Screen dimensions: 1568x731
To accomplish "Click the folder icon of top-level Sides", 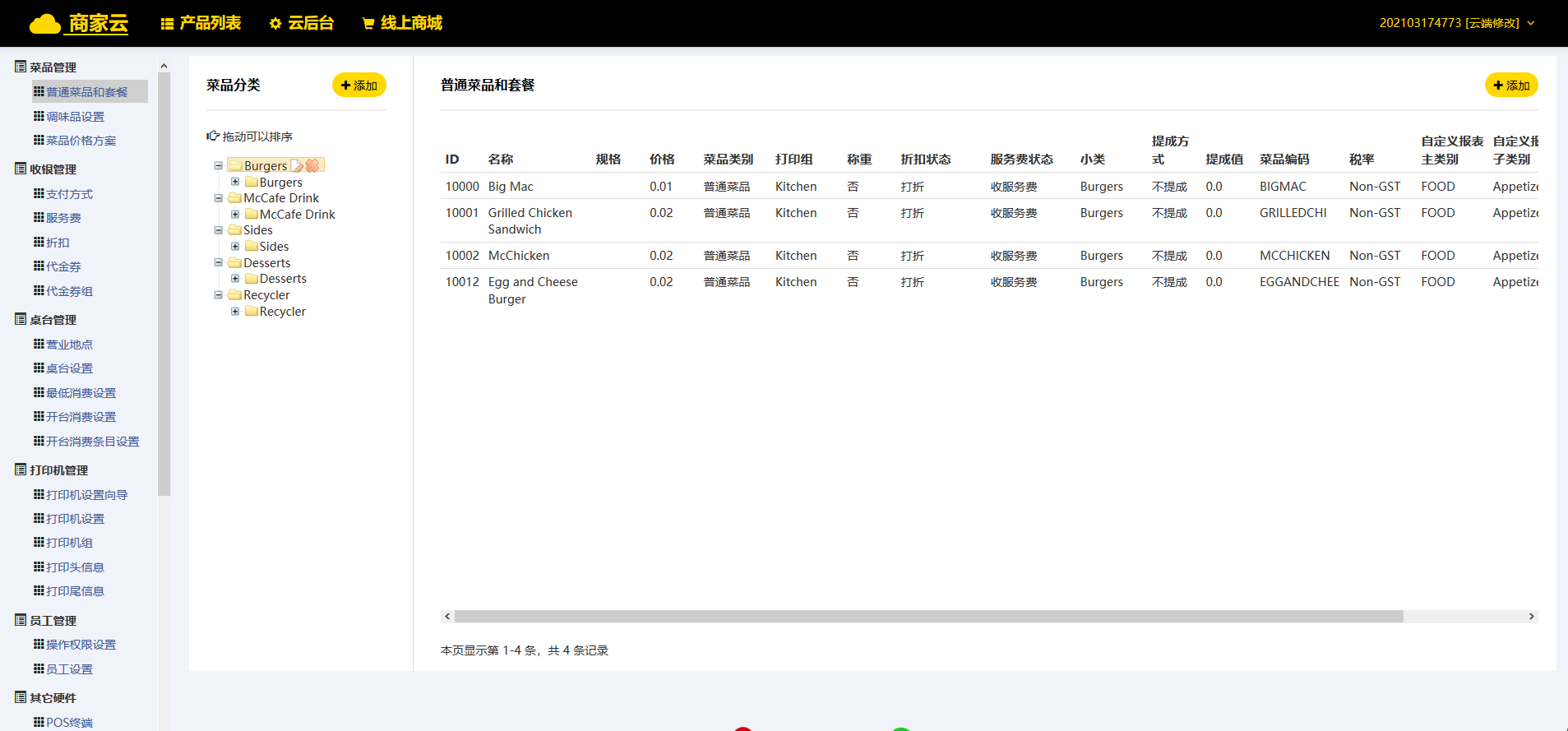I will click(235, 230).
